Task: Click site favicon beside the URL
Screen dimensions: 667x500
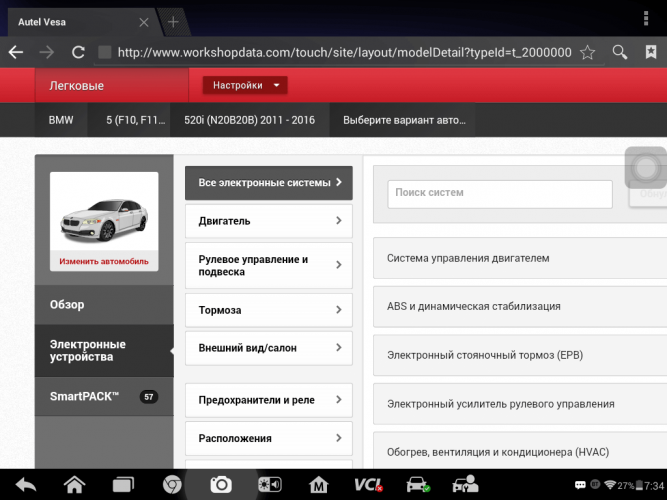Action: (x=105, y=52)
